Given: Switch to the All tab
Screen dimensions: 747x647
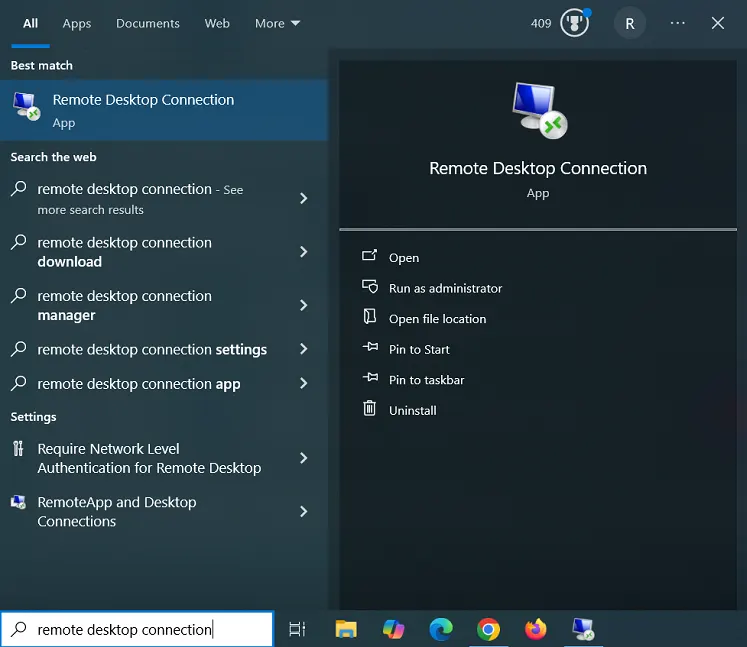Looking at the screenshot, I should coord(30,23).
